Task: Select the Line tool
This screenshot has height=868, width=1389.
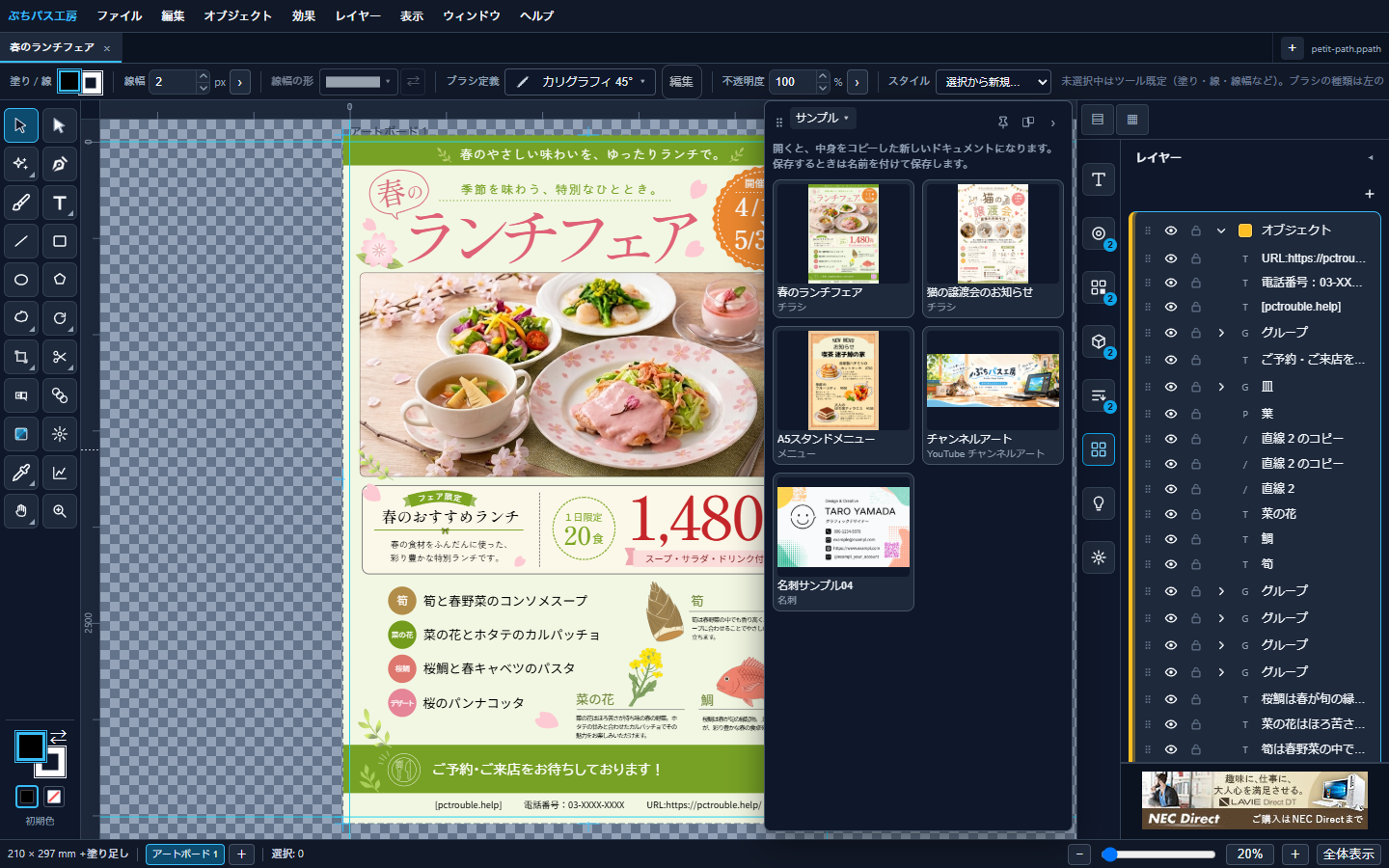Action: 21,241
